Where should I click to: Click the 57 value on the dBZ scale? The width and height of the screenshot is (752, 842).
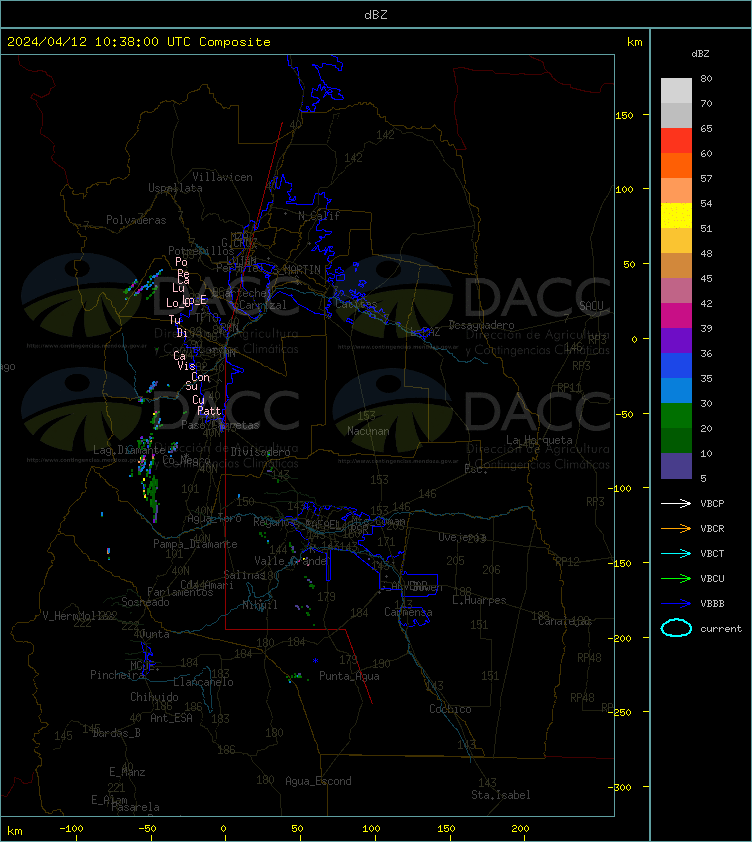point(706,178)
